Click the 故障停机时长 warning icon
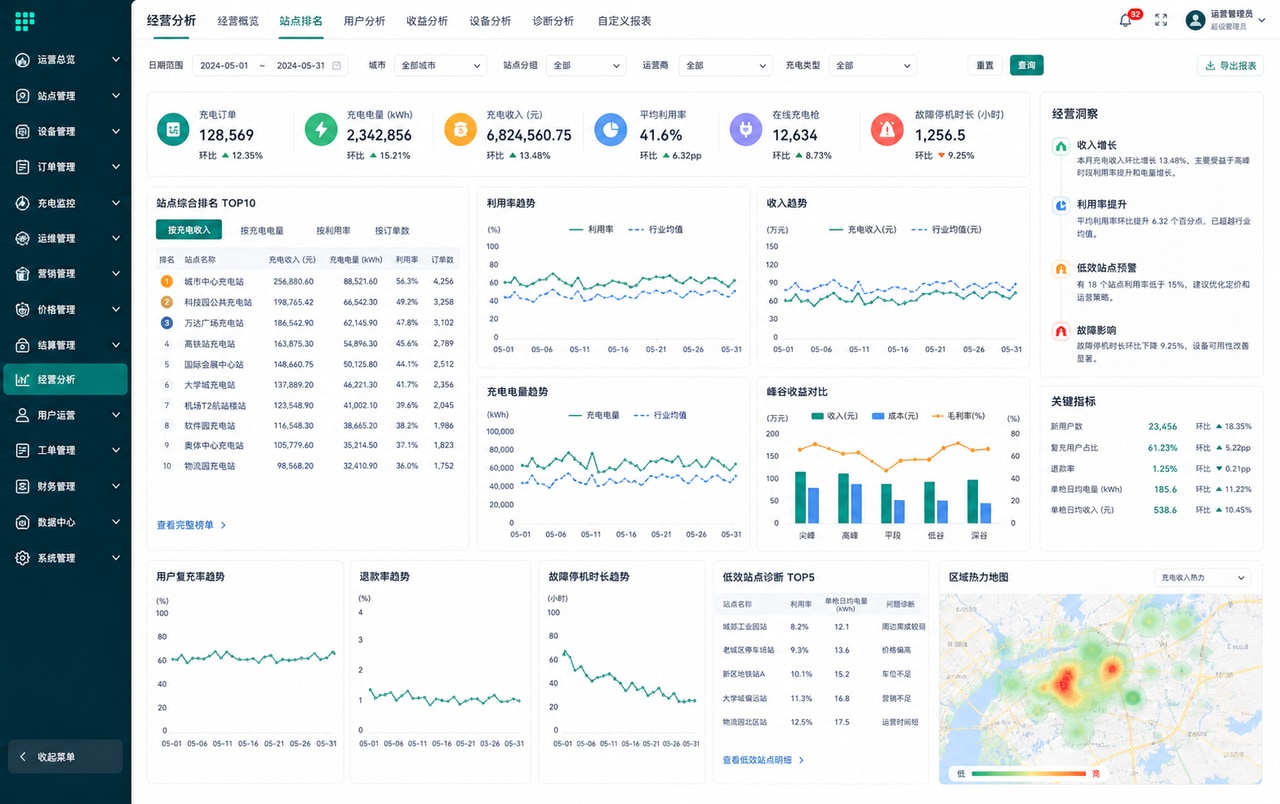1280x804 pixels. tap(886, 129)
